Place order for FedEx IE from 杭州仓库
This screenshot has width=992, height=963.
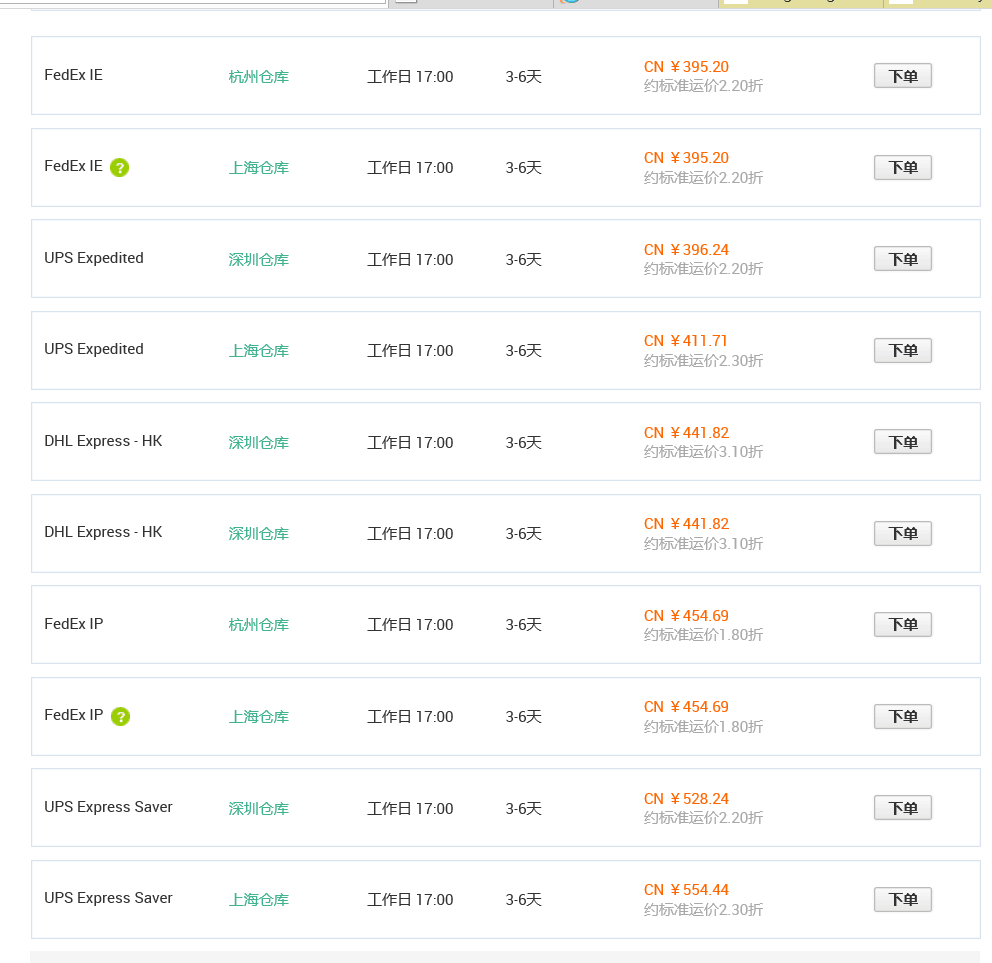902,76
